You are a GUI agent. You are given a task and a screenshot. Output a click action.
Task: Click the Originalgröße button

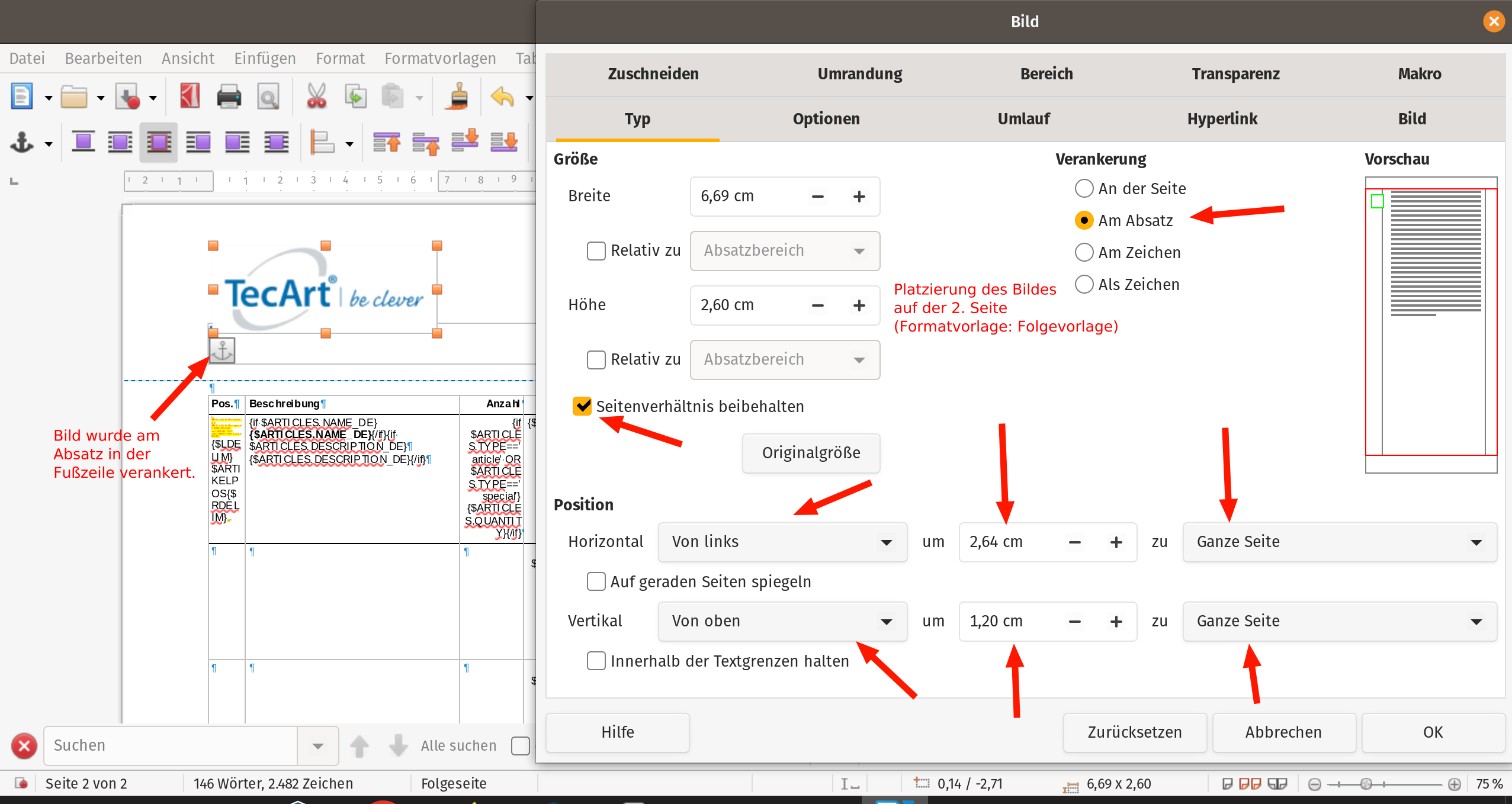(811, 453)
